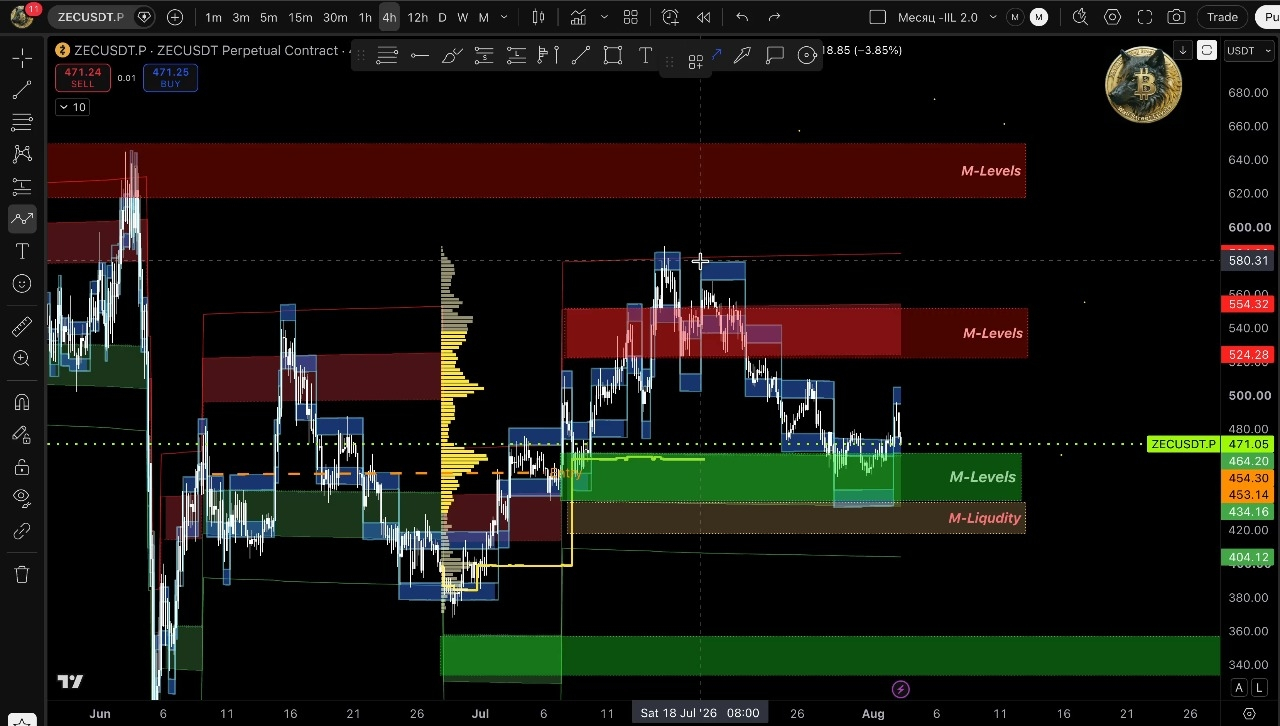Create an alert with the clock icon

pyautogui.click(x=670, y=17)
